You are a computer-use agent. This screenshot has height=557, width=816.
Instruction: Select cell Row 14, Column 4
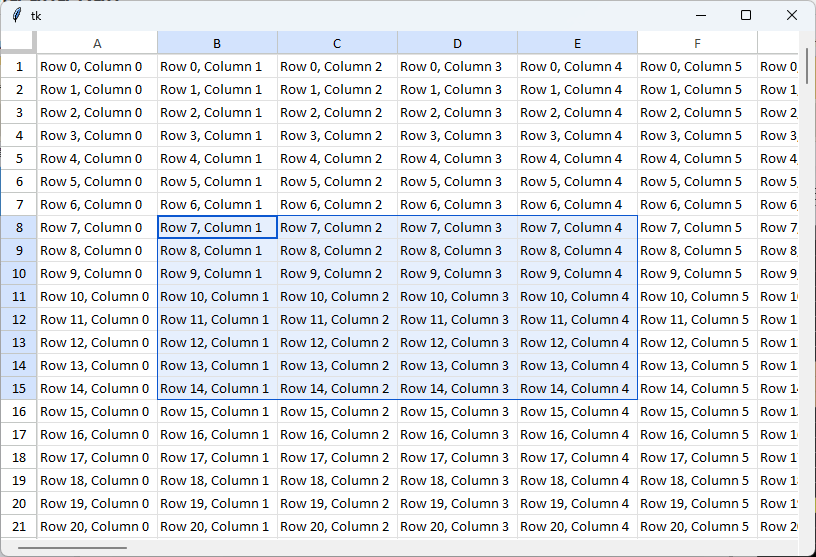click(x=577, y=388)
